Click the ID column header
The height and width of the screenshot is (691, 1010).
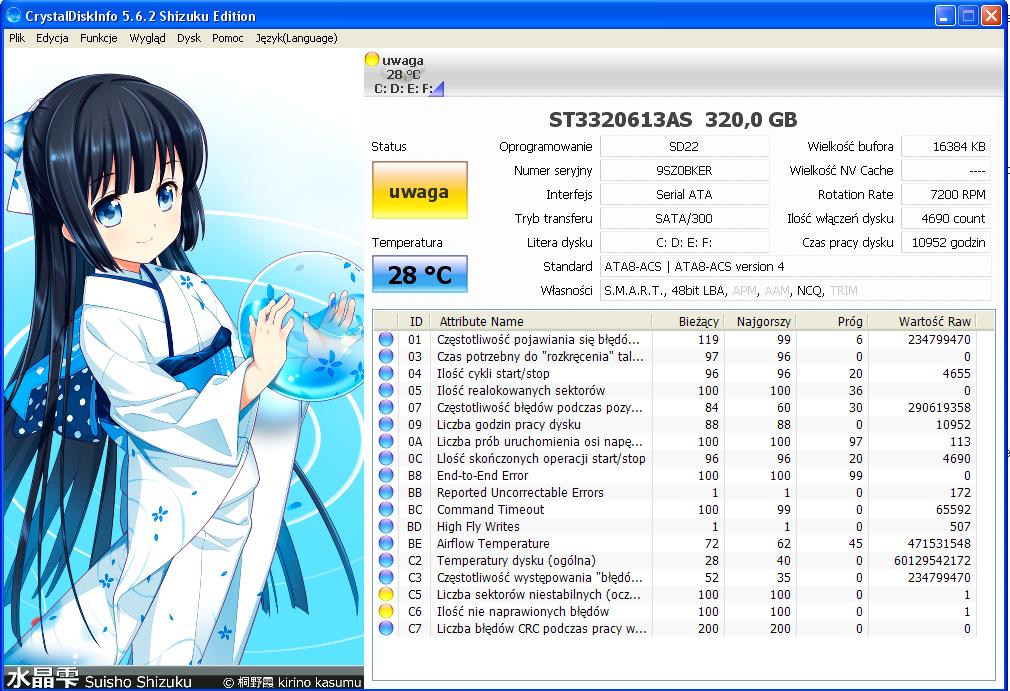416,321
